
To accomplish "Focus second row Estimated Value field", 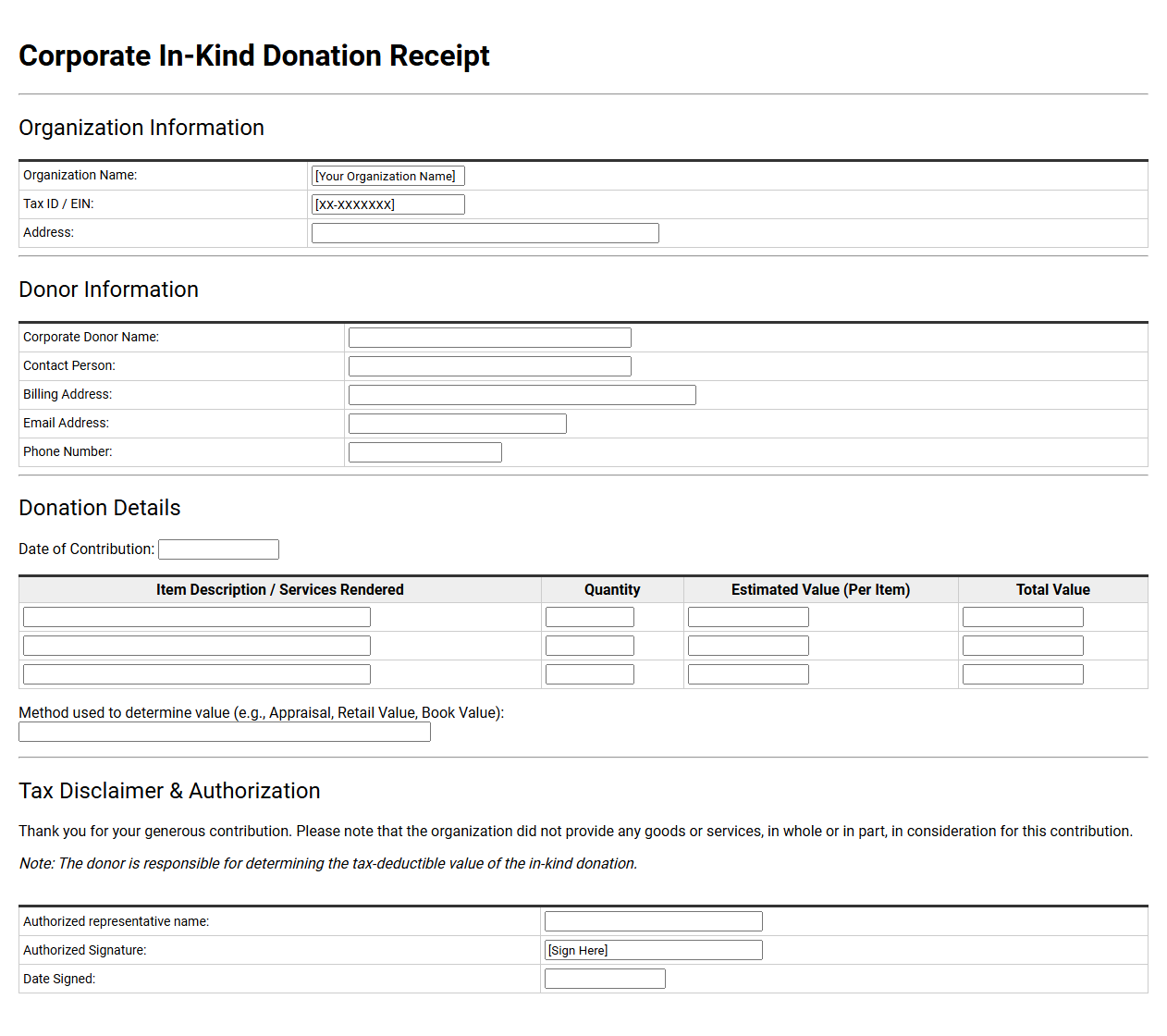I will coord(748,646).
